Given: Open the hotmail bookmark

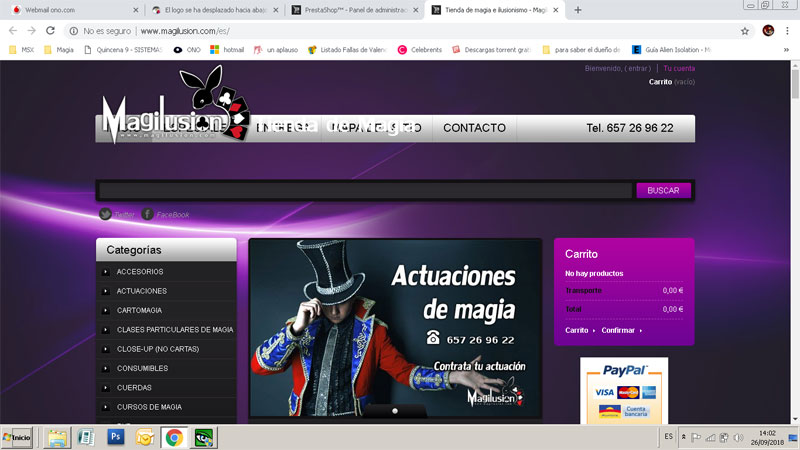Looking at the screenshot, I should pos(227,49).
